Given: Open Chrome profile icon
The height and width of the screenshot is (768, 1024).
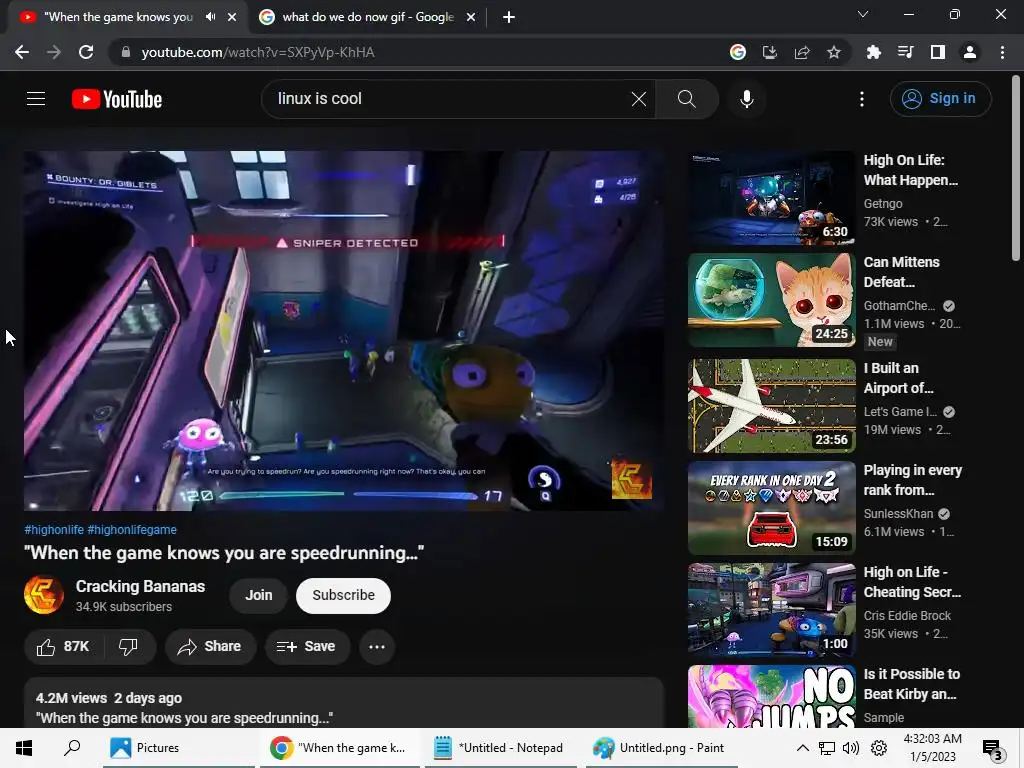Looking at the screenshot, I should (969, 52).
